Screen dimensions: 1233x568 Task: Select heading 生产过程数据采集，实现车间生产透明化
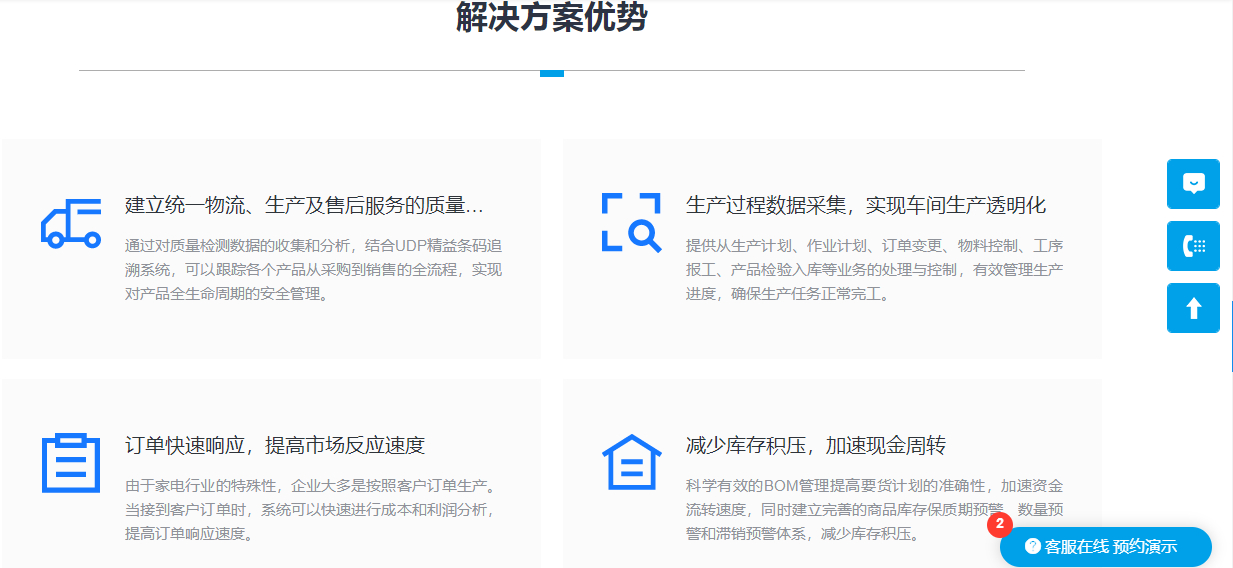pos(866,205)
